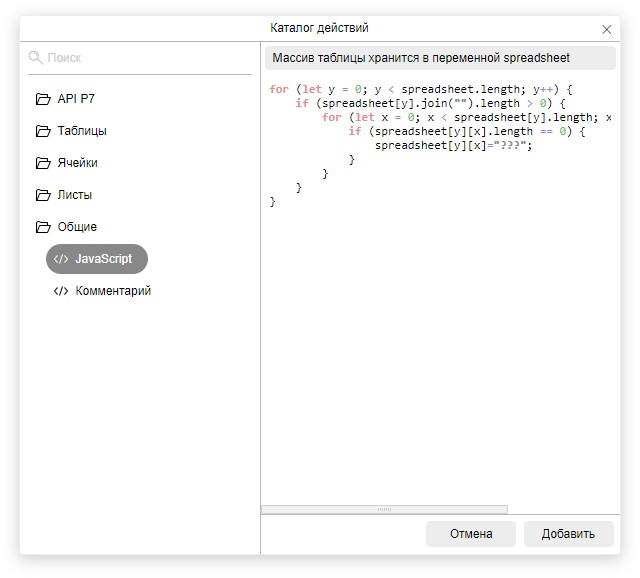
Task: Close the Каталог действий dialog
Action: pyautogui.click(x=606, y=29)
